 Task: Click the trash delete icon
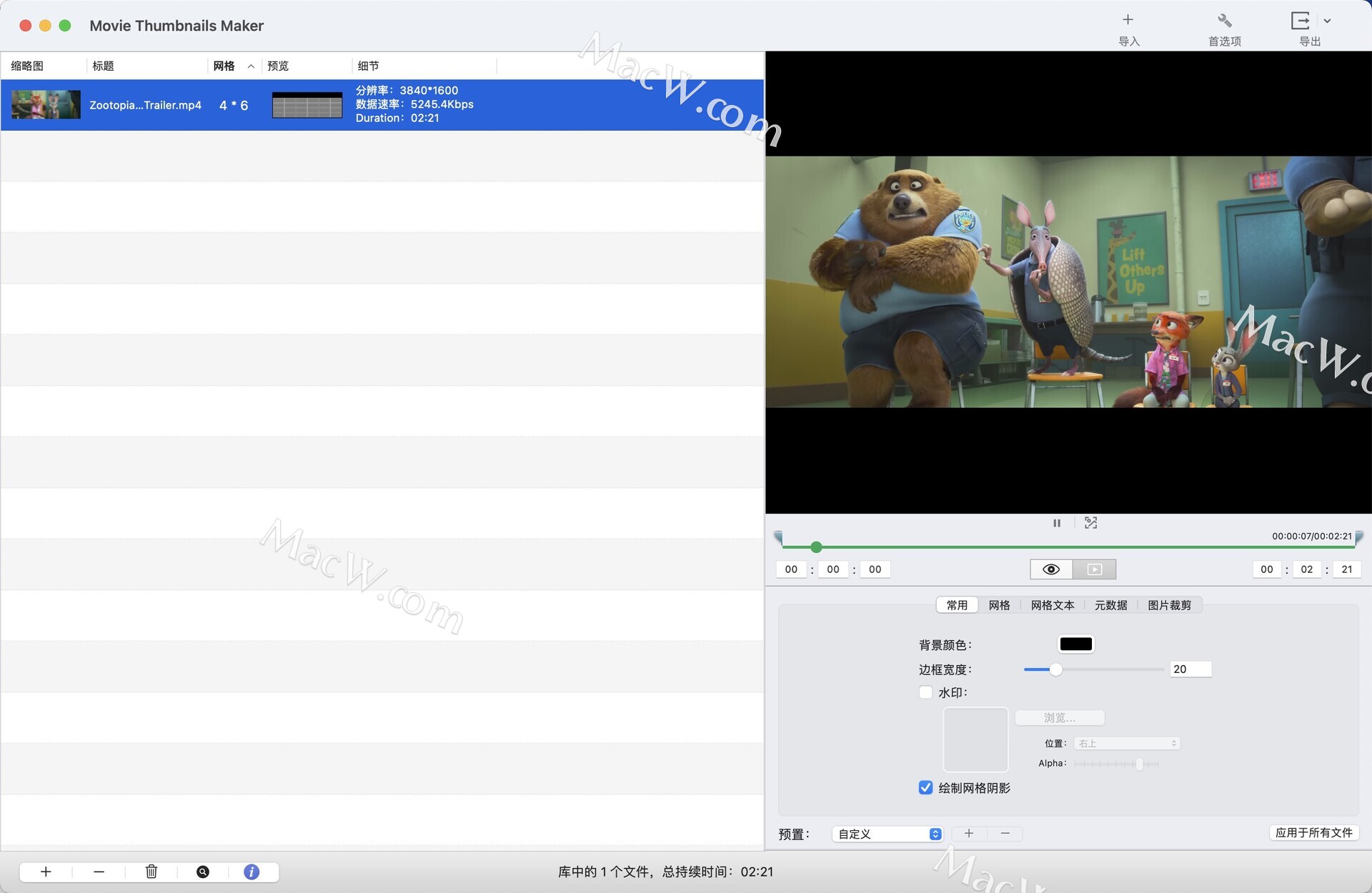[x=151, y=872]
